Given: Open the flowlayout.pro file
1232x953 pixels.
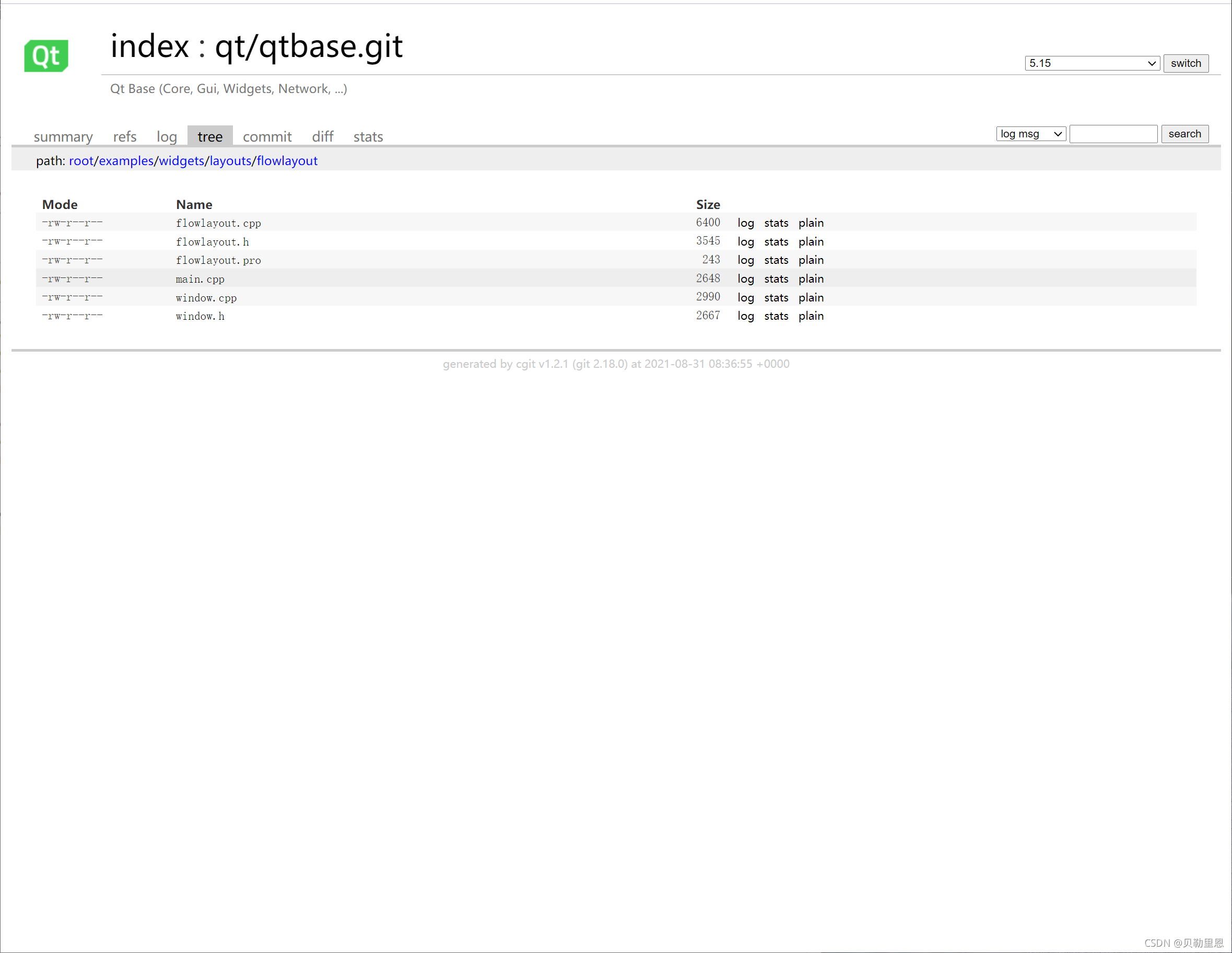Looking at the screenshot, I should click(218, 260).
